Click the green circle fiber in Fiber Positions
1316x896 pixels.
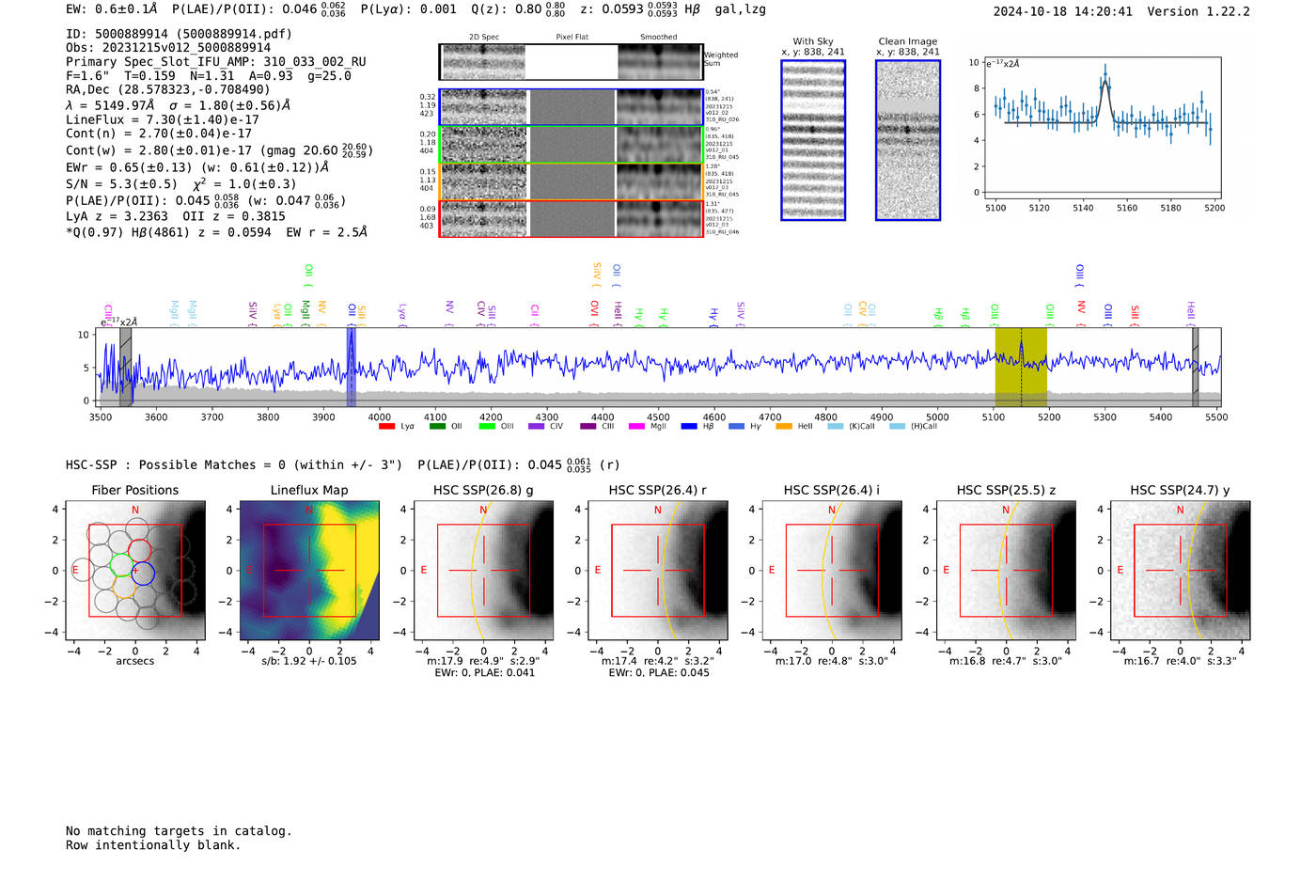click(121, 565)
